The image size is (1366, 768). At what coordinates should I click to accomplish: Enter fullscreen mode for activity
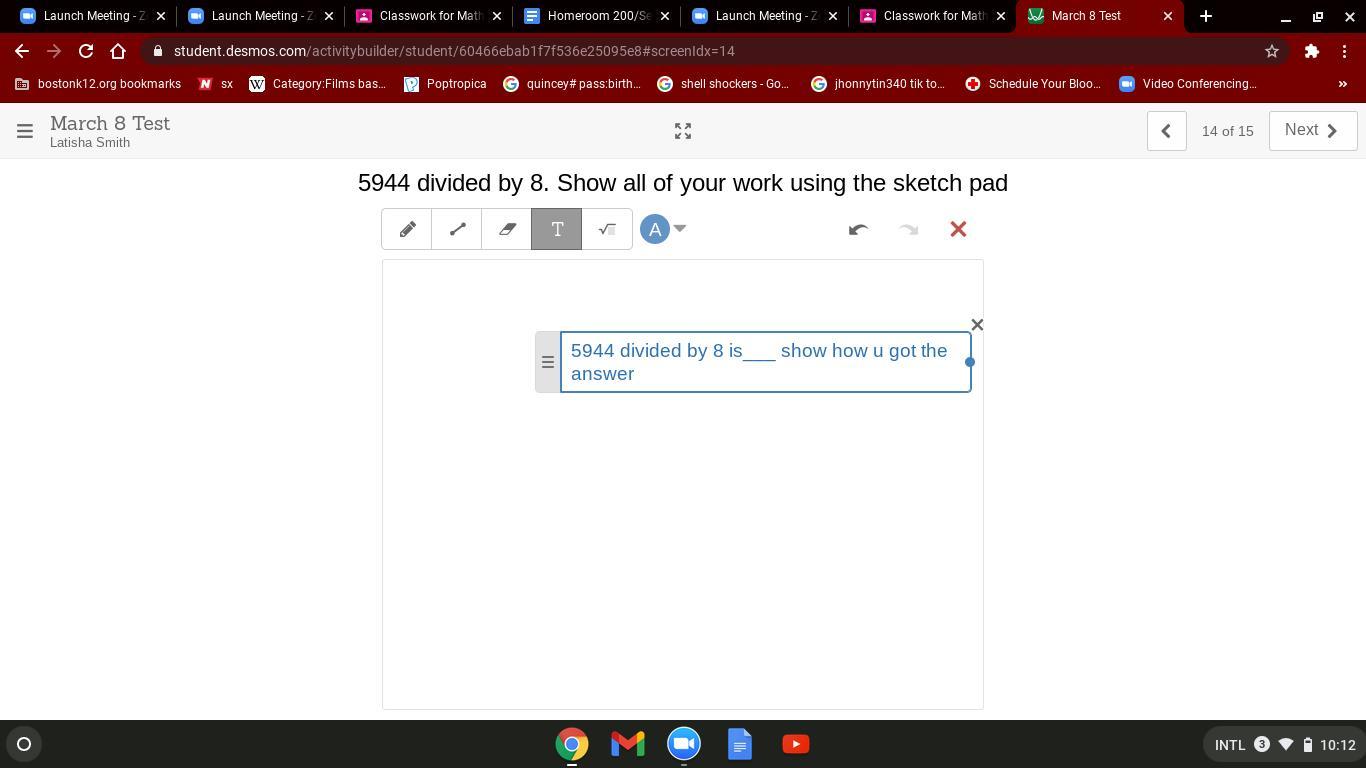click(x=683, y=131)
